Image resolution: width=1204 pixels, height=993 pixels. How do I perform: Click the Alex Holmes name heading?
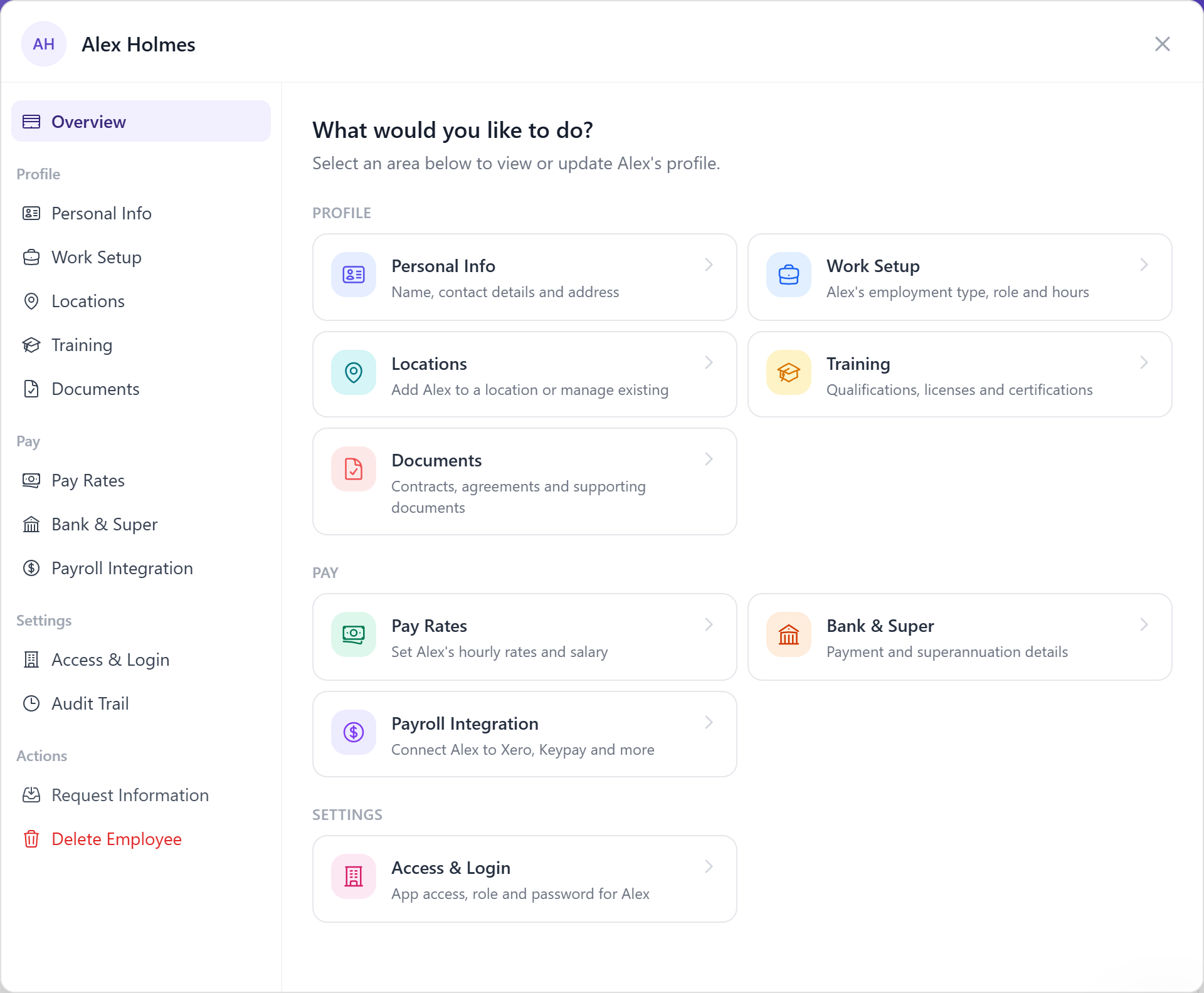click(139, 45)
